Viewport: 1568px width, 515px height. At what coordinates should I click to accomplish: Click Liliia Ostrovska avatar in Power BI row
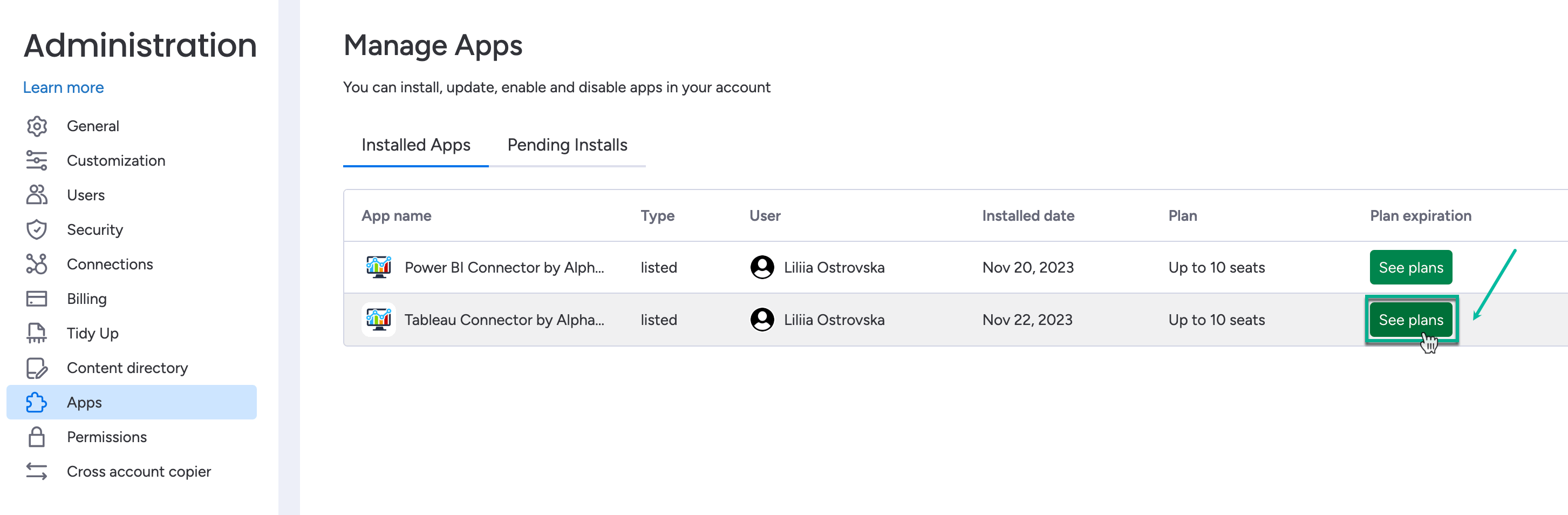click(x=761, y=267)
